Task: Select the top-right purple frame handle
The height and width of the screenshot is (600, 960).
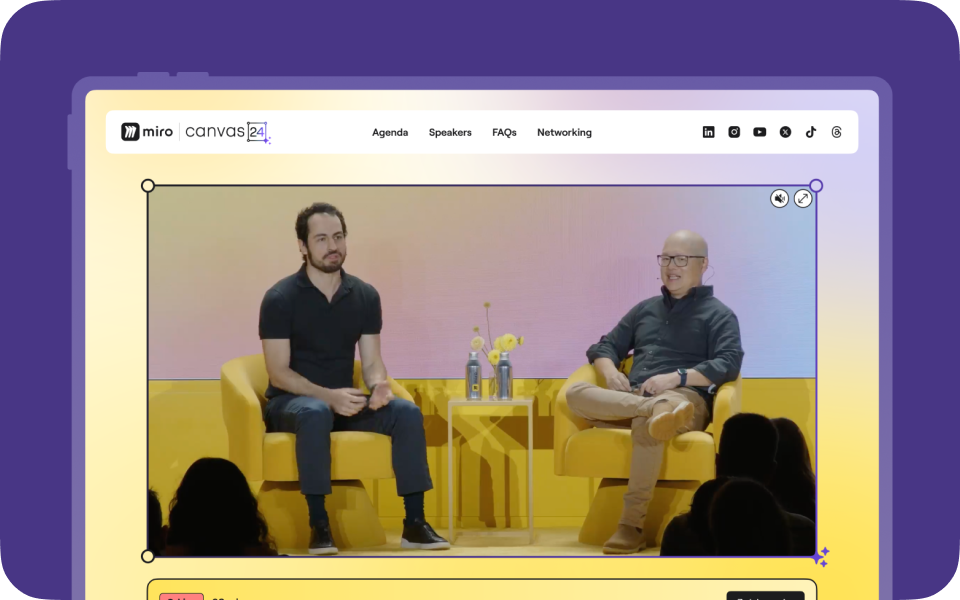Action: coord(816,186)
